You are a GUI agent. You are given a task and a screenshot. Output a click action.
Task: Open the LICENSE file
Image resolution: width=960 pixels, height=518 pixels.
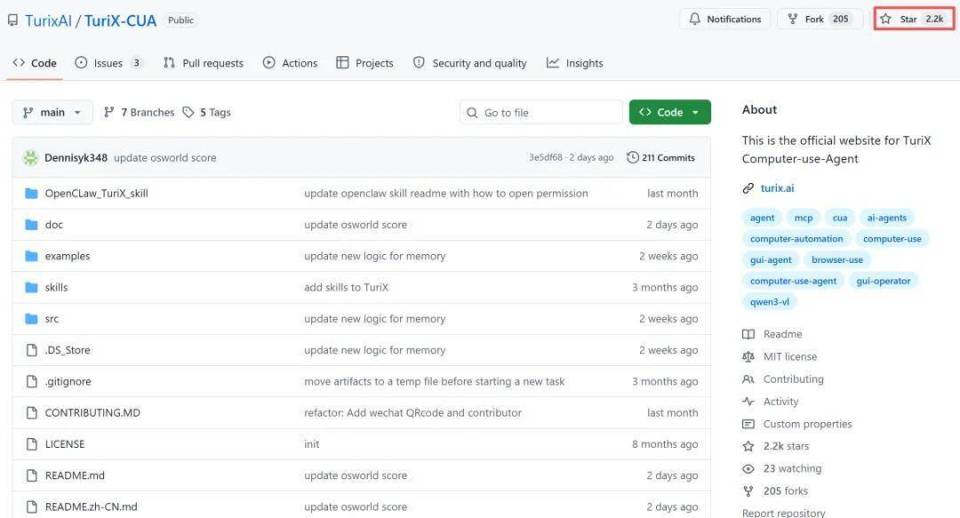pyautogui.click(x=64, y=444)
